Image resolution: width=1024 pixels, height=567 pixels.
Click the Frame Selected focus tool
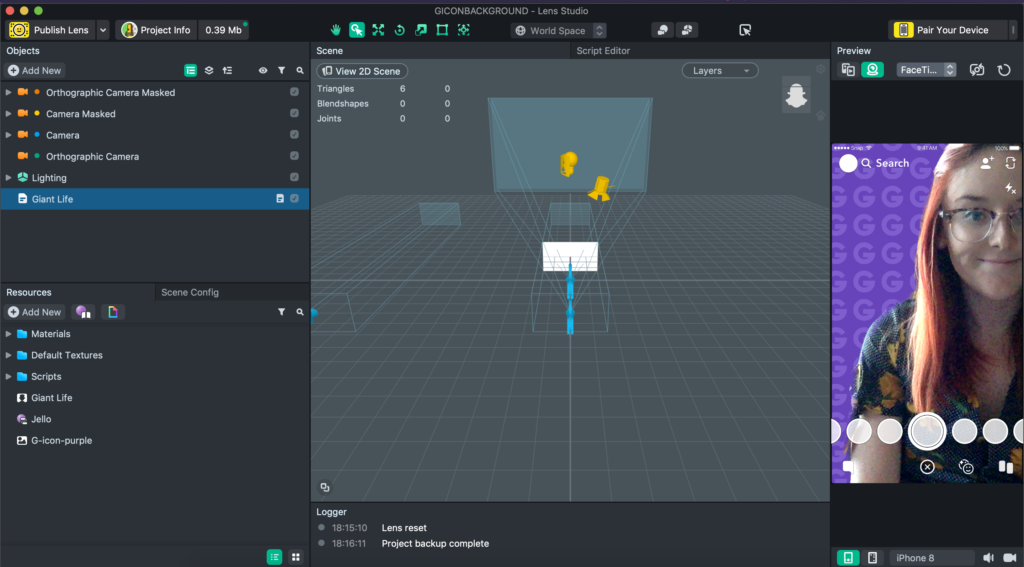tap(464, 30)
